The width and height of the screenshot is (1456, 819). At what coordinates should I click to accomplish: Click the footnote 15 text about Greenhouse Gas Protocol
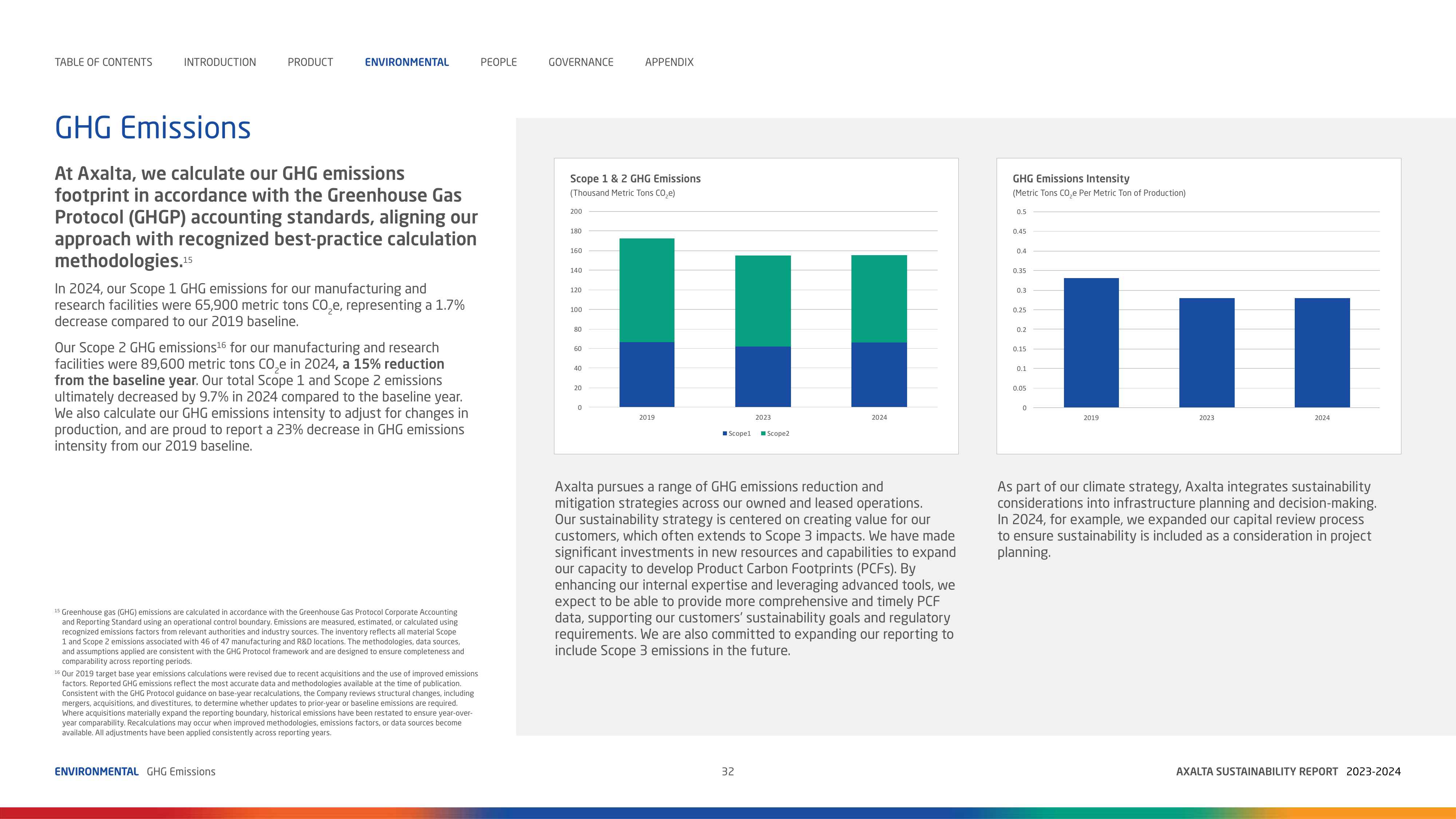pyautogui.click(x=260, y=636)
